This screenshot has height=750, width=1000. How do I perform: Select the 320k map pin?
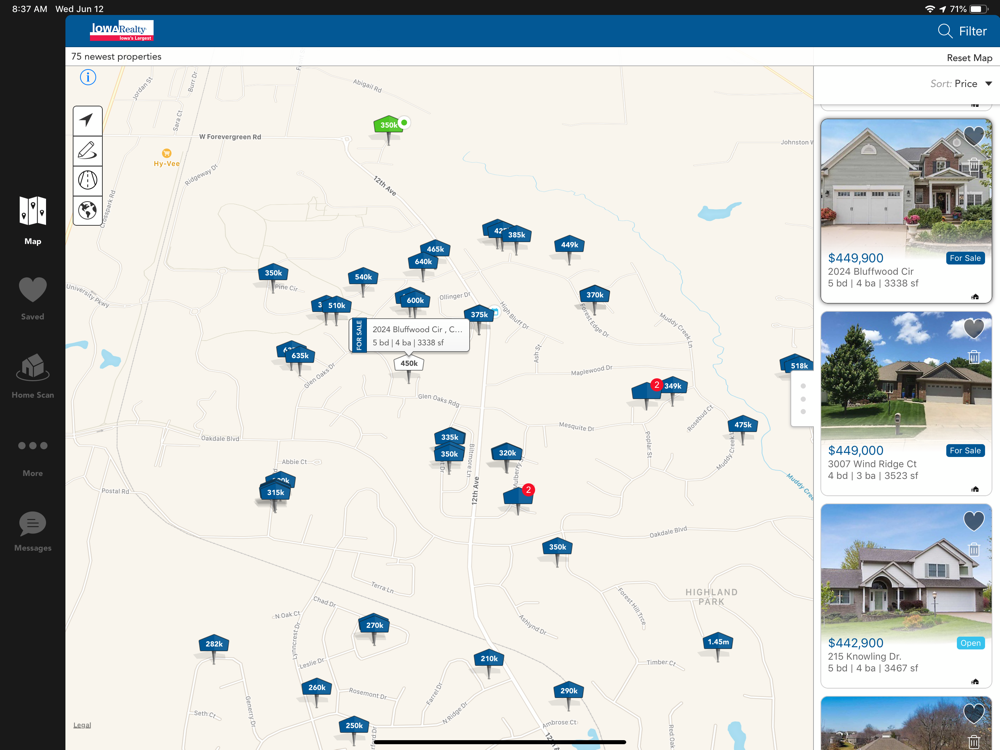(508, 453)
